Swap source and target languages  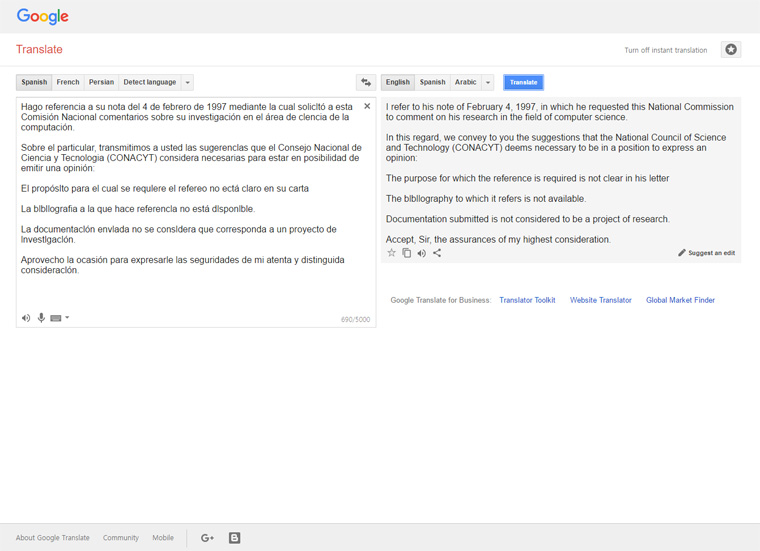[366, 82]
